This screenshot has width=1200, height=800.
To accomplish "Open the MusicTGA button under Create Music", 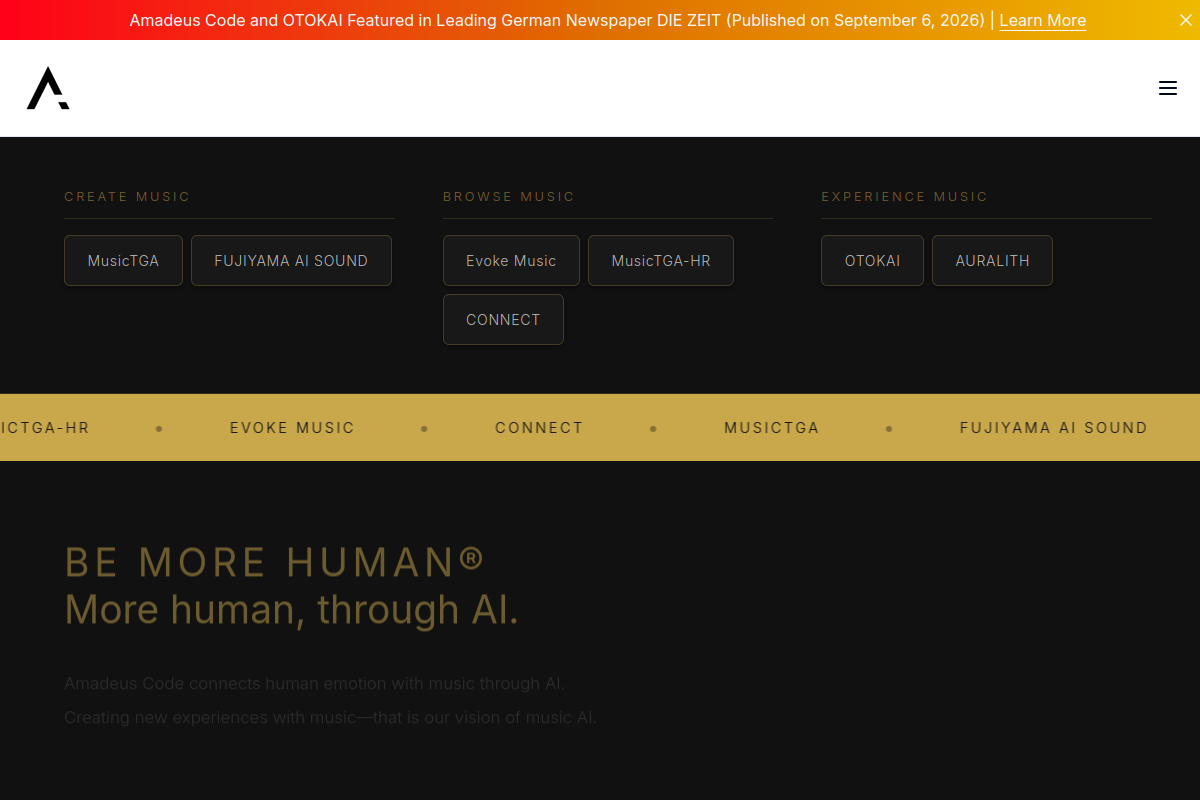I will pos(123,260).
